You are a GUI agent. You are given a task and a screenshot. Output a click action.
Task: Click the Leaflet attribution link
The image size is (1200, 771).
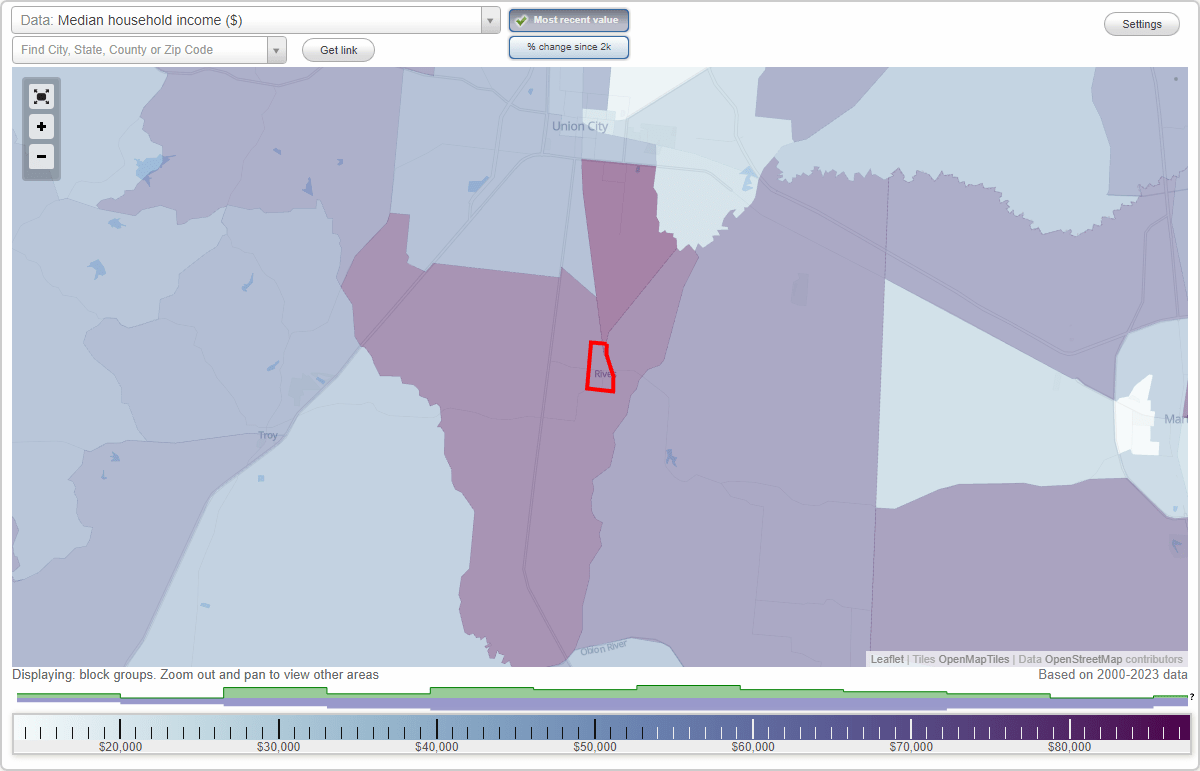pyautogui.click(x=886, y=659)
